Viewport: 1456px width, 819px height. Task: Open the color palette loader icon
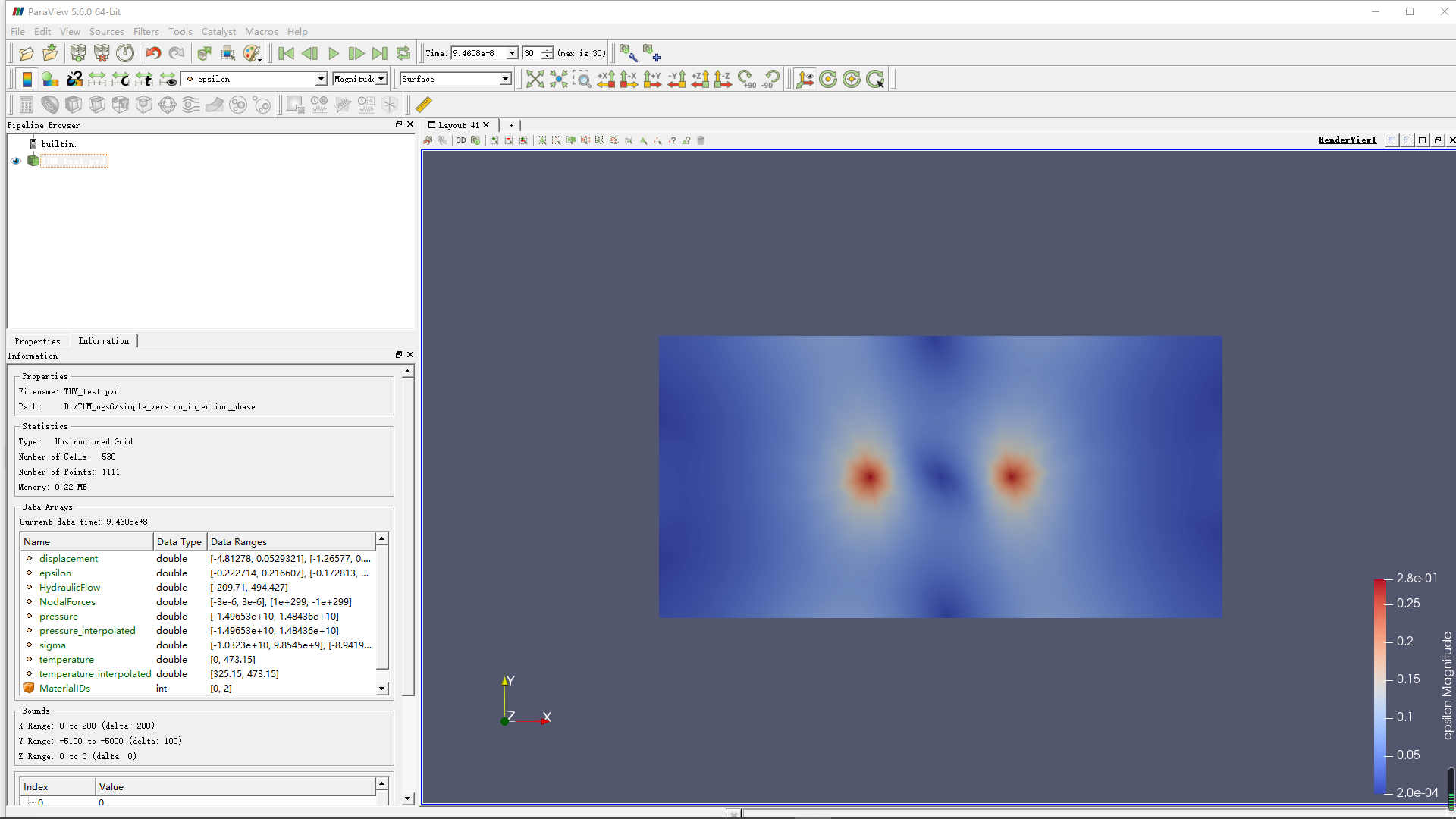pos(252,53)
